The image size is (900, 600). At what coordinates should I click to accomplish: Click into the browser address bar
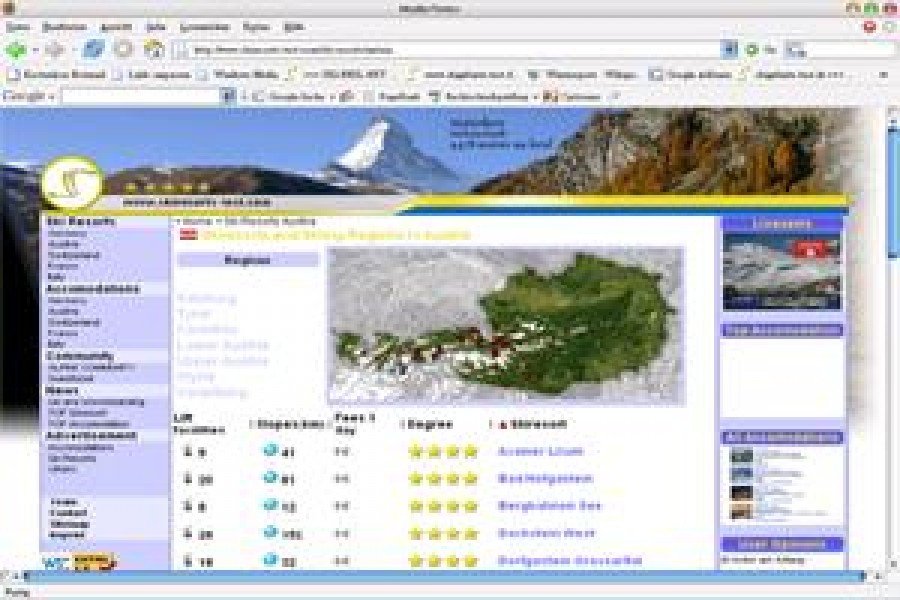tap(448, 50)
